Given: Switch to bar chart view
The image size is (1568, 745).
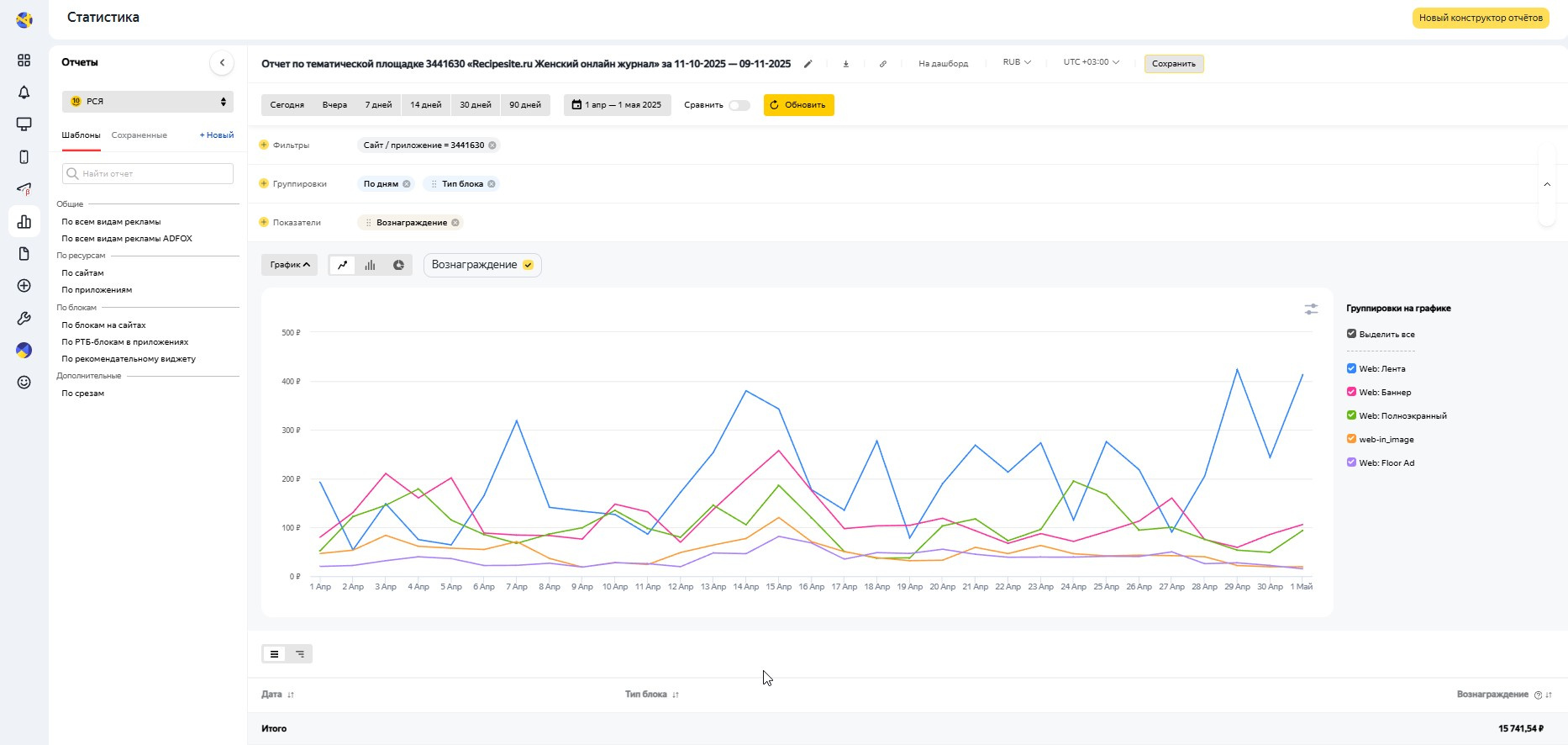Looking at the screenshot, I should tap(370, 265).
